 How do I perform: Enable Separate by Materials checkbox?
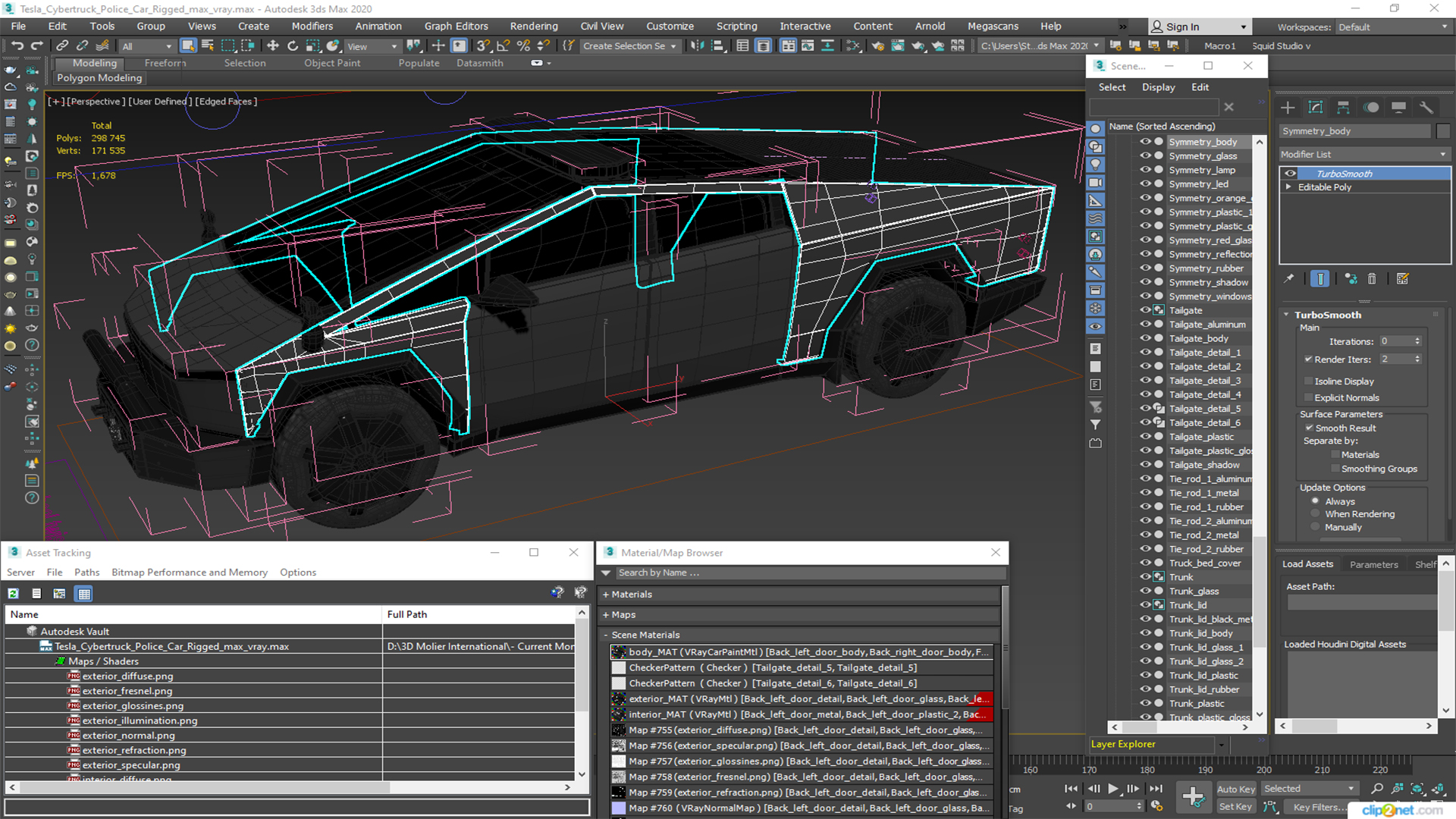coord(1335,454)
